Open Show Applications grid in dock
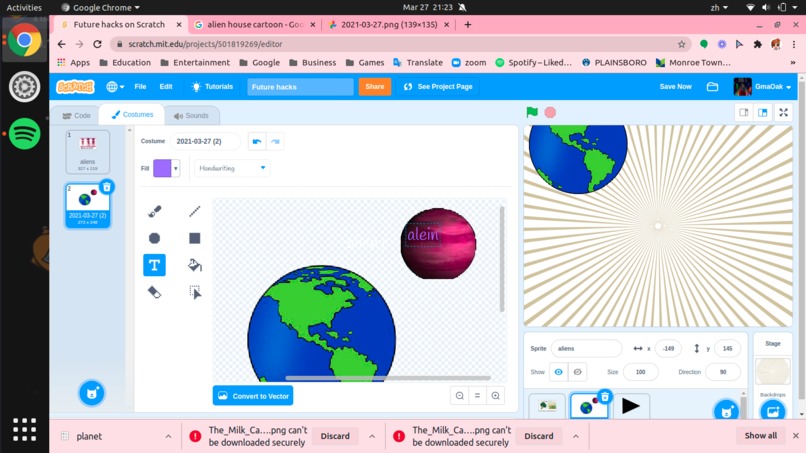The height and width of the screenshot is (453, 806). pos(24,429)
